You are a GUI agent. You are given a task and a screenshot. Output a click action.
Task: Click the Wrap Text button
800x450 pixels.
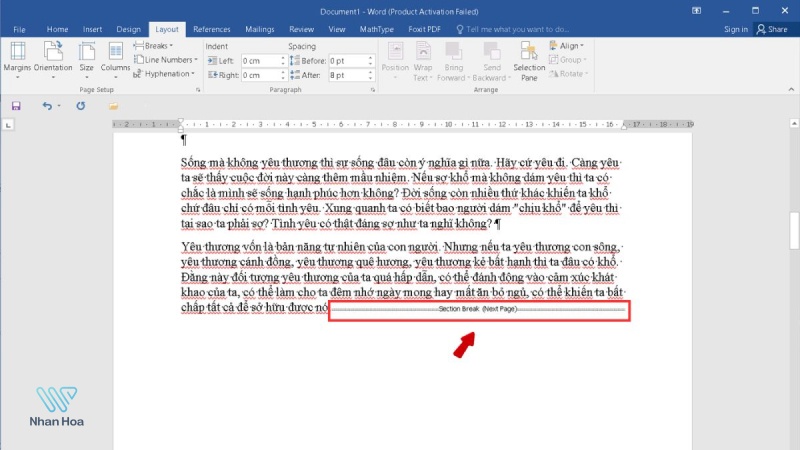(x=422, y=61)
